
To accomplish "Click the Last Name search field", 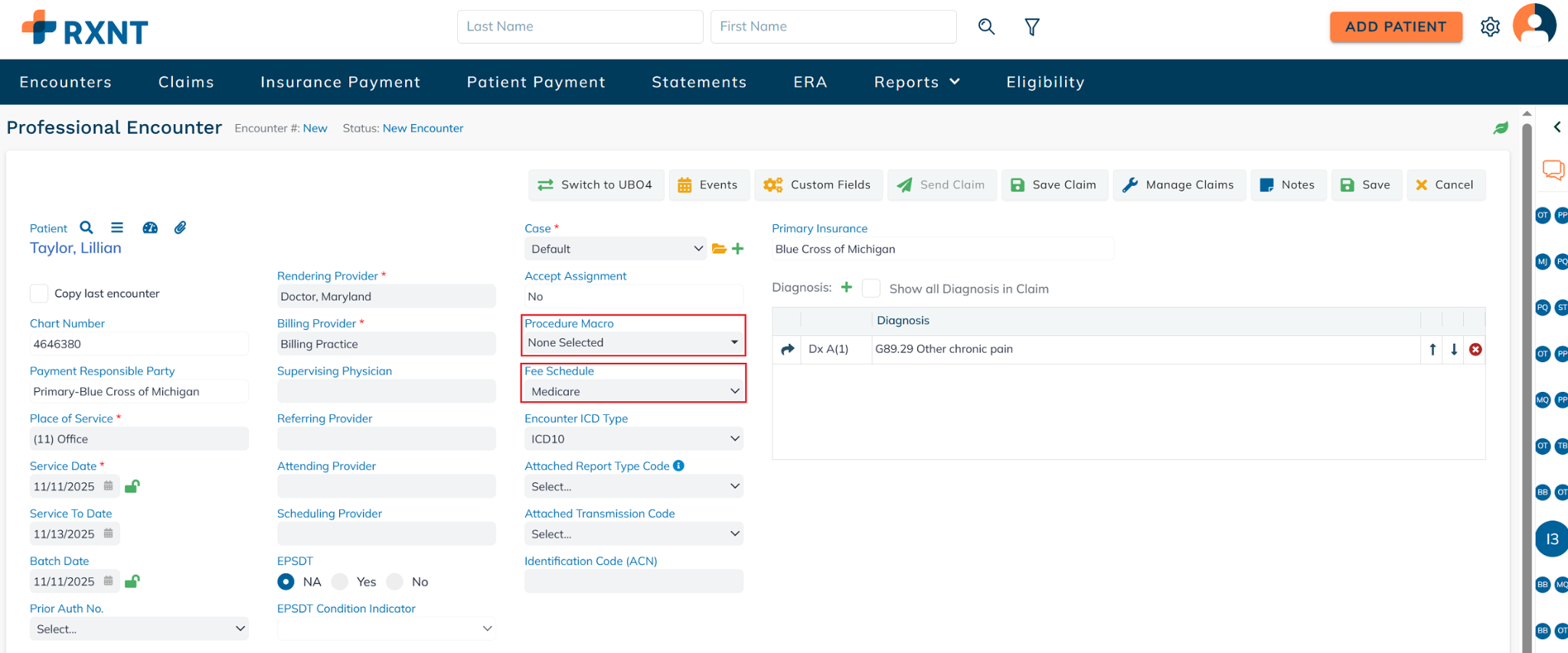I will click(580, 27).
